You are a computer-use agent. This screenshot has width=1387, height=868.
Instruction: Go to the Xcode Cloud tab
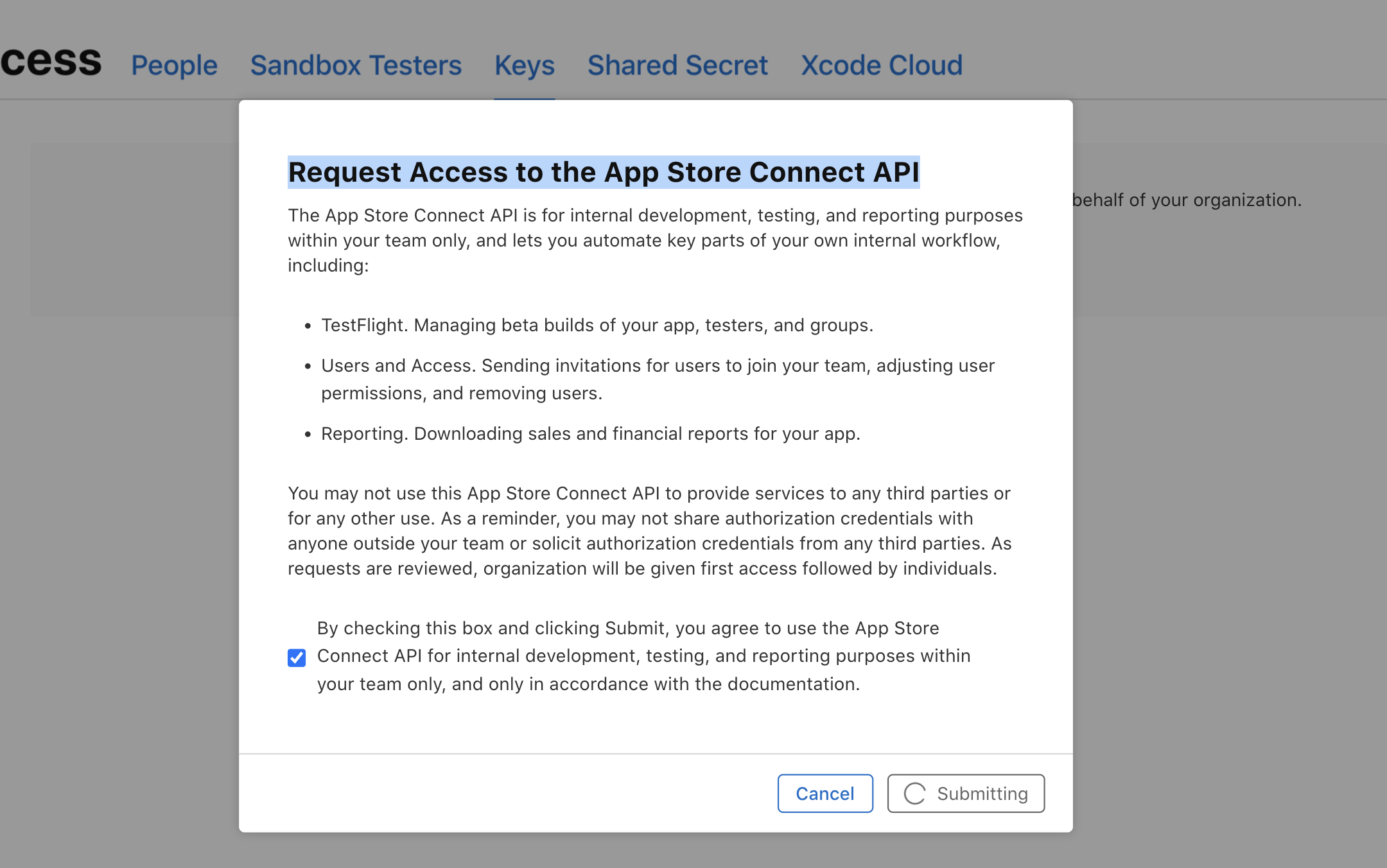tap(882, 65)
